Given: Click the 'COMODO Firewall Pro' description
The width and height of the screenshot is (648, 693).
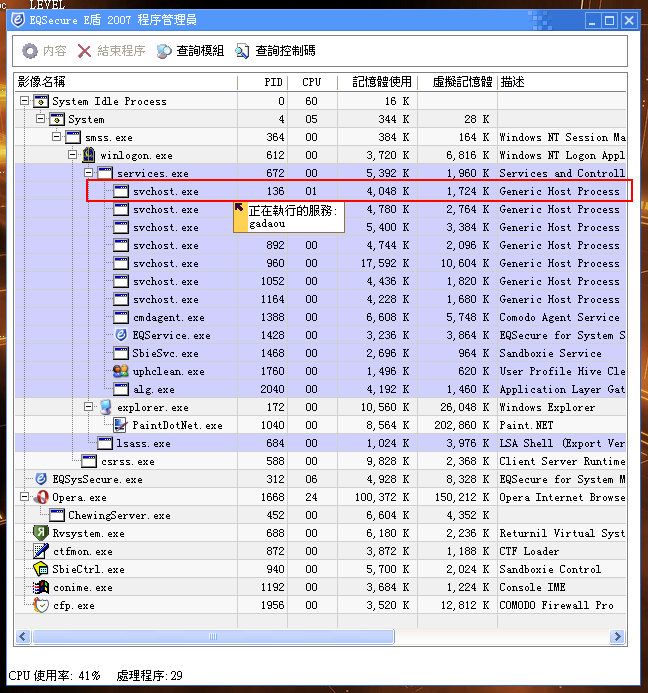Looking at the screenshot, I should click(556, 605).
